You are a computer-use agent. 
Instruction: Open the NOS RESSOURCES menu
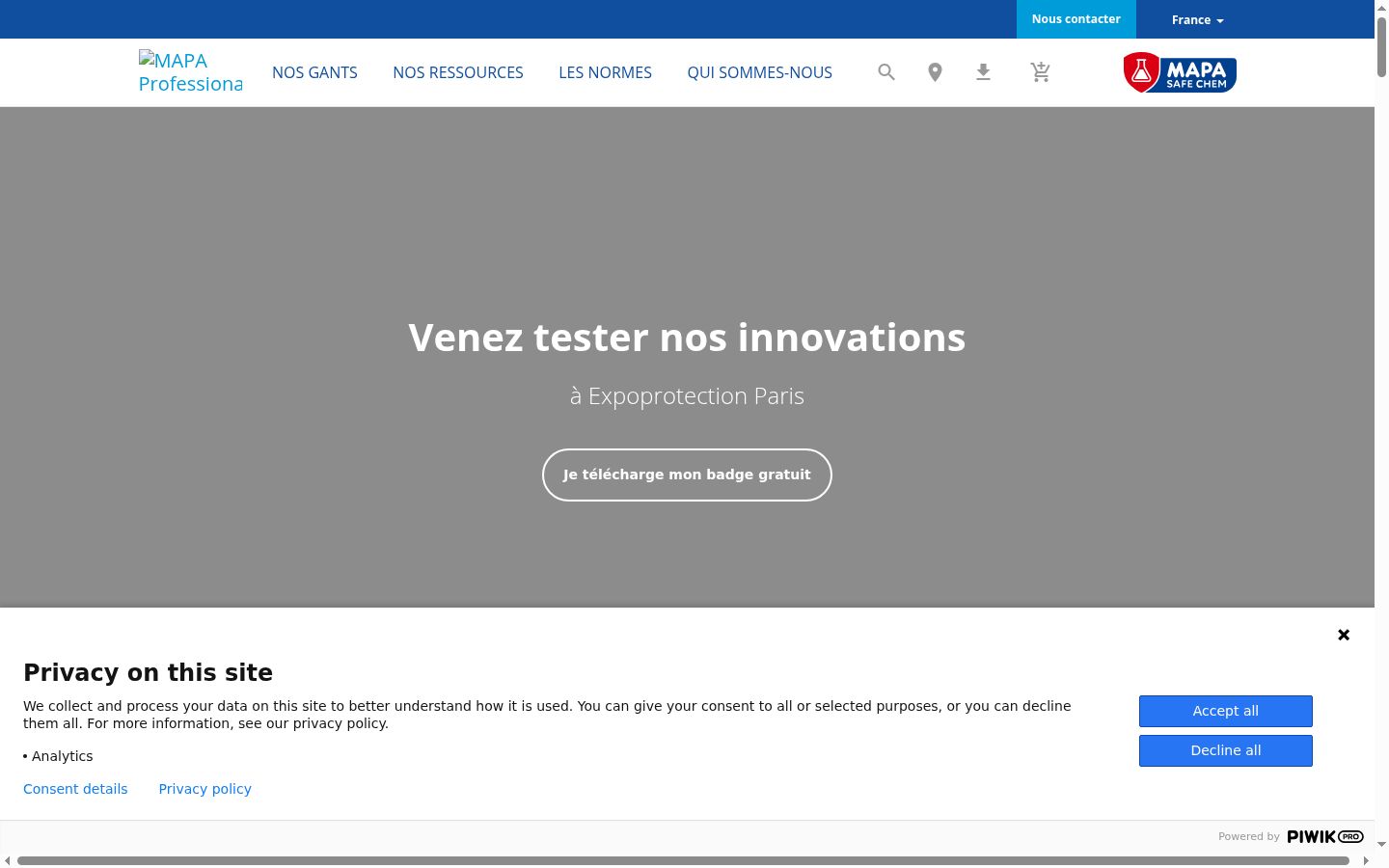coord(458,72)
